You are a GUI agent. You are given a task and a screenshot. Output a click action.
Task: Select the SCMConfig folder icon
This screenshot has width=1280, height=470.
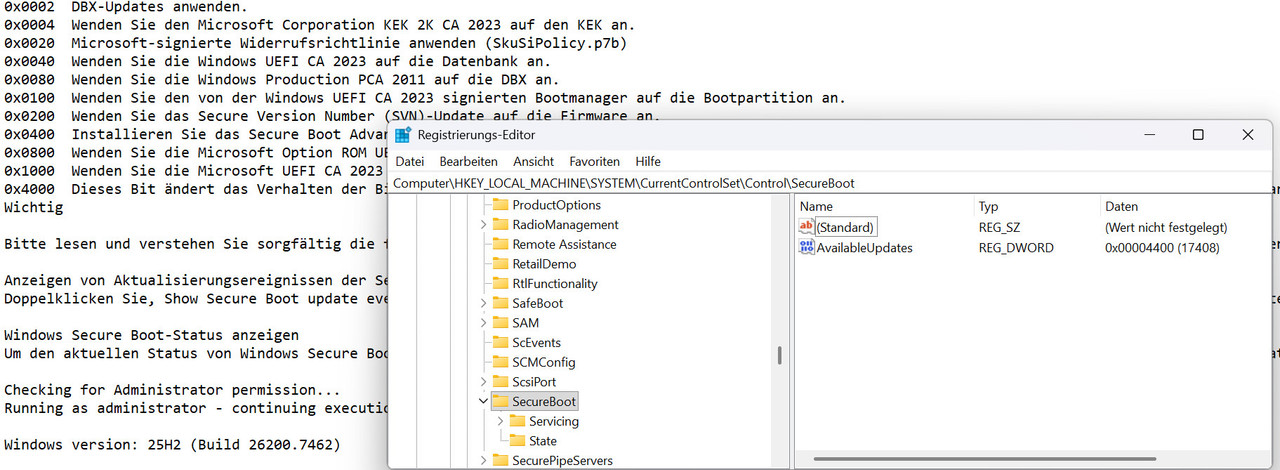501,362
